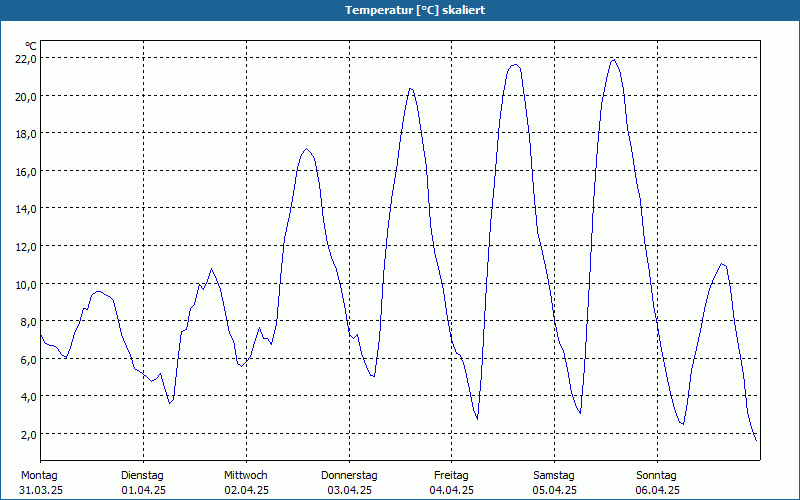Click the Samstag day label
Image resolution: width=800 pixels, height=500 pixels.
click(x=554, y=476)
